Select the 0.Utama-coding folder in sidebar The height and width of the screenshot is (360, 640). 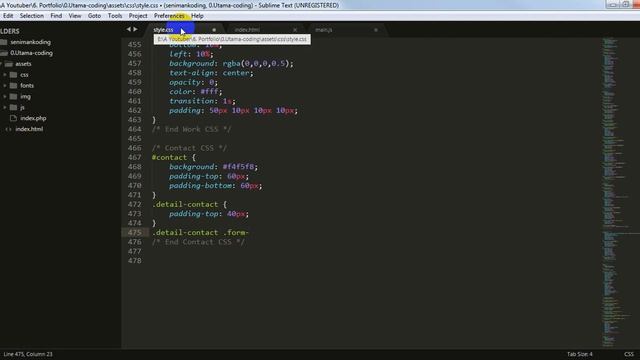(x=31, y=53)
